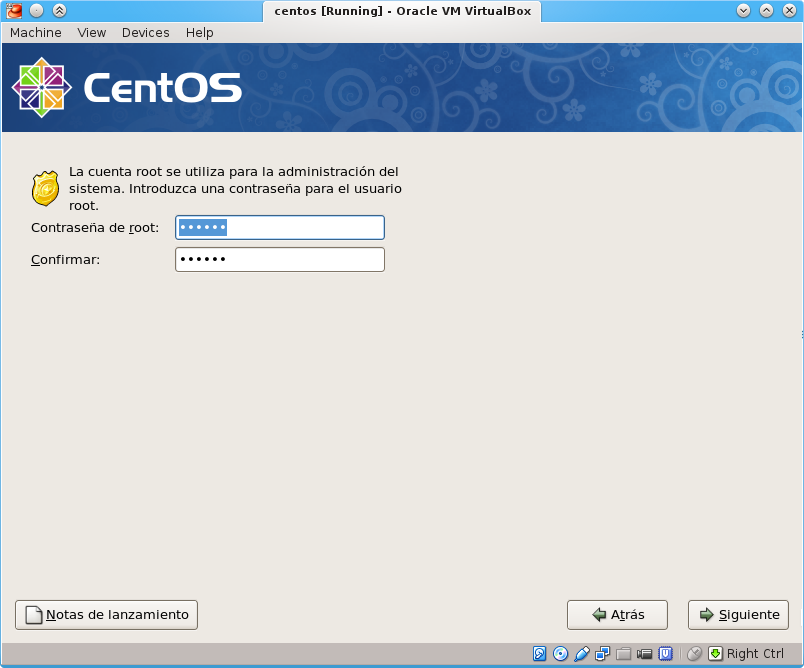The image size is (804, 668).
Task: Maximize the VirtualBox window
Action: click(x=767, y=10)
